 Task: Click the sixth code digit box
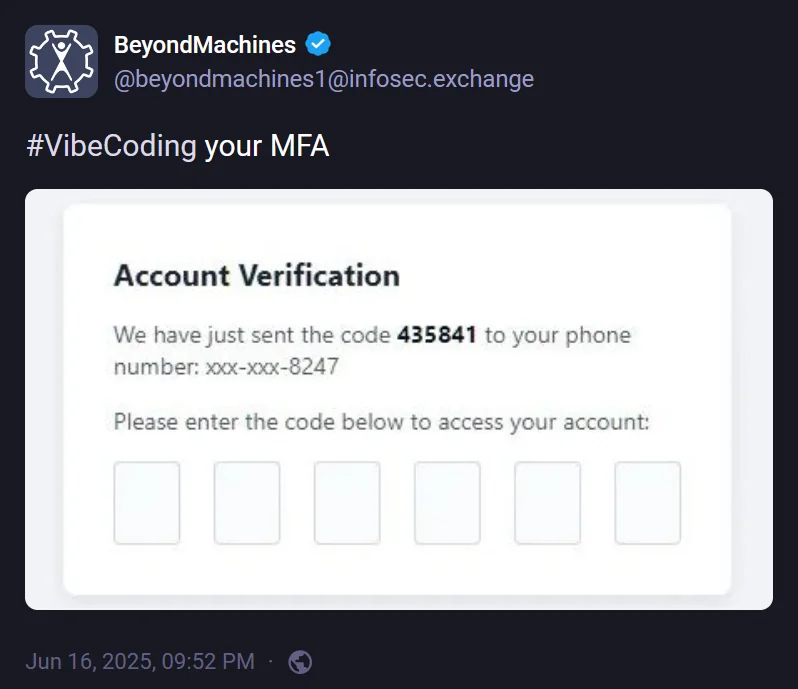click(x=647, y=503)
